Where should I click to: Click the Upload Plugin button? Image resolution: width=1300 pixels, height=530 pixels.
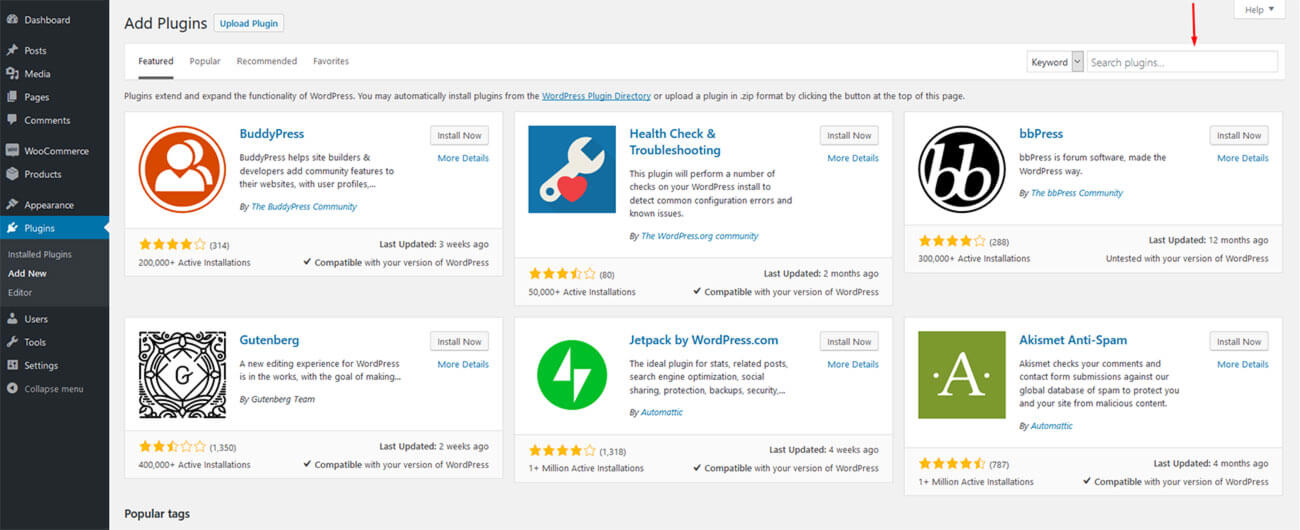[249, 23]
